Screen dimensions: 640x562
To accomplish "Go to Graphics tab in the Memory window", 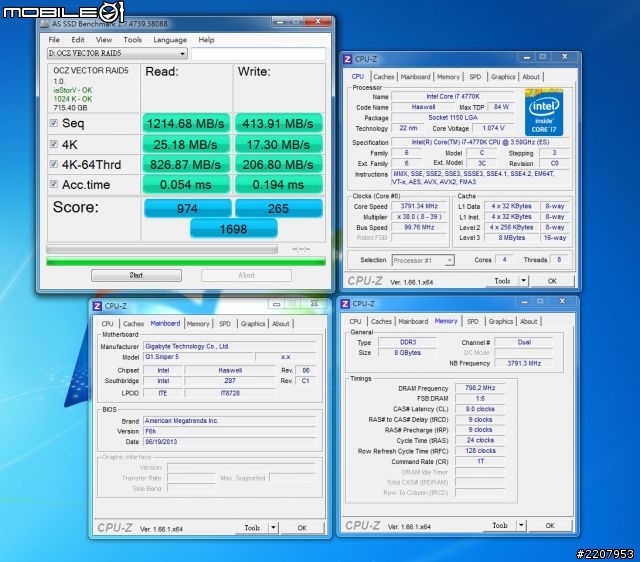I will (500, 322).
